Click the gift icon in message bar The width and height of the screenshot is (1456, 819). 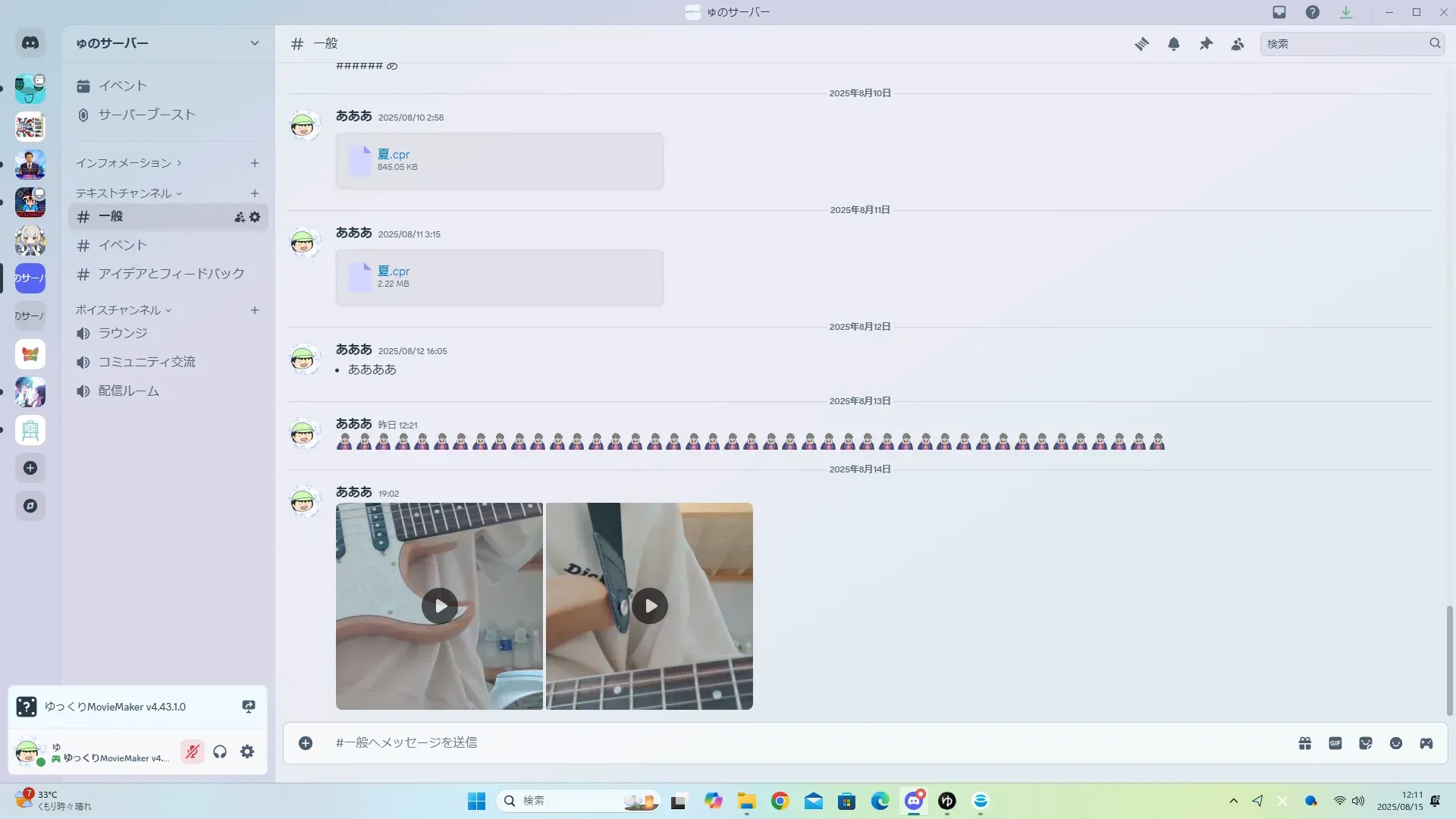tap(1305, 743)
